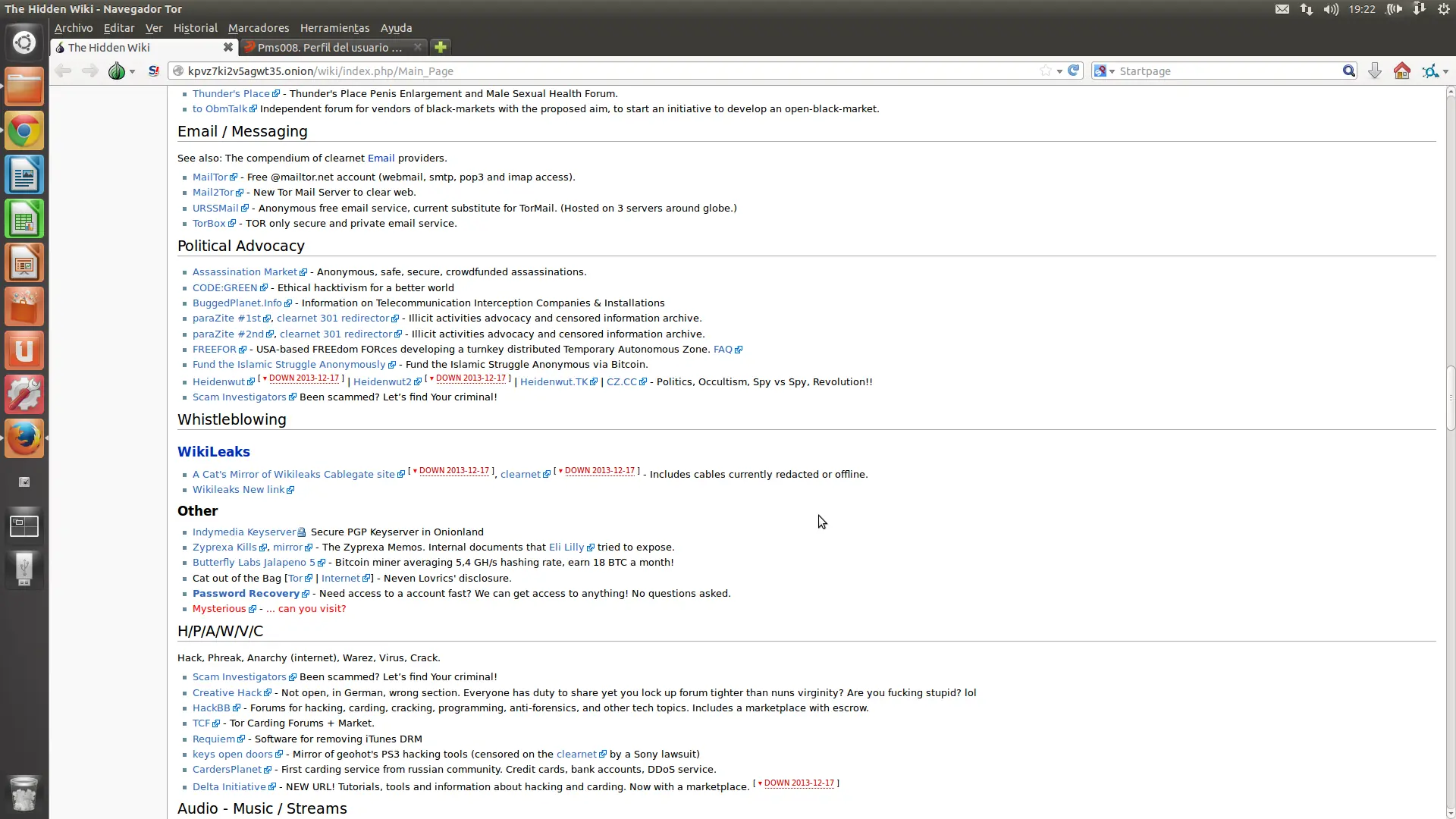The height and width of the screenshot is (819, 1456).
Task: Open the Marcadores menu
Action: (259, 28)
